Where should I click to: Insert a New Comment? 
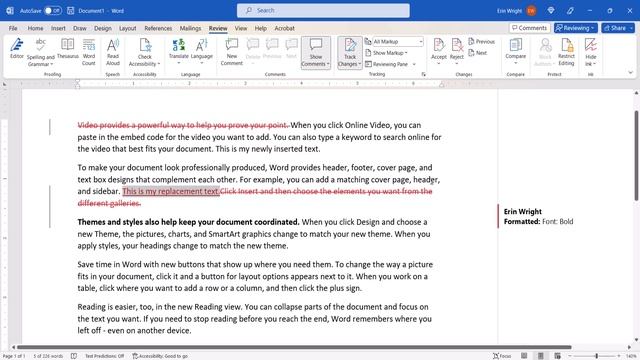pyautogui.click(x=231, y=52)
